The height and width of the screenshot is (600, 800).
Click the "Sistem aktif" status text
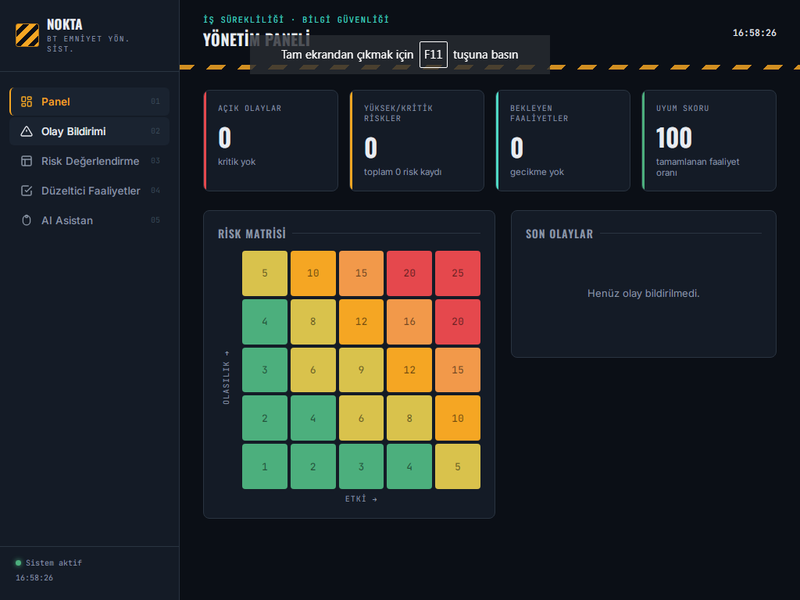54,563
